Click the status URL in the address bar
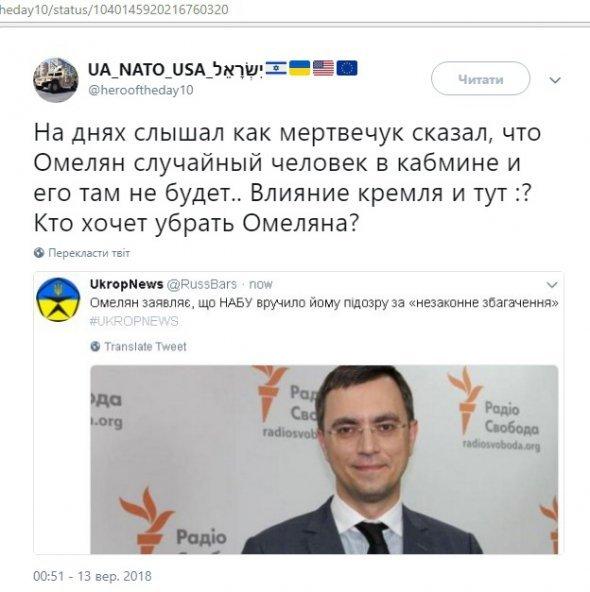 pyautogui.click(x=114, y=9)
